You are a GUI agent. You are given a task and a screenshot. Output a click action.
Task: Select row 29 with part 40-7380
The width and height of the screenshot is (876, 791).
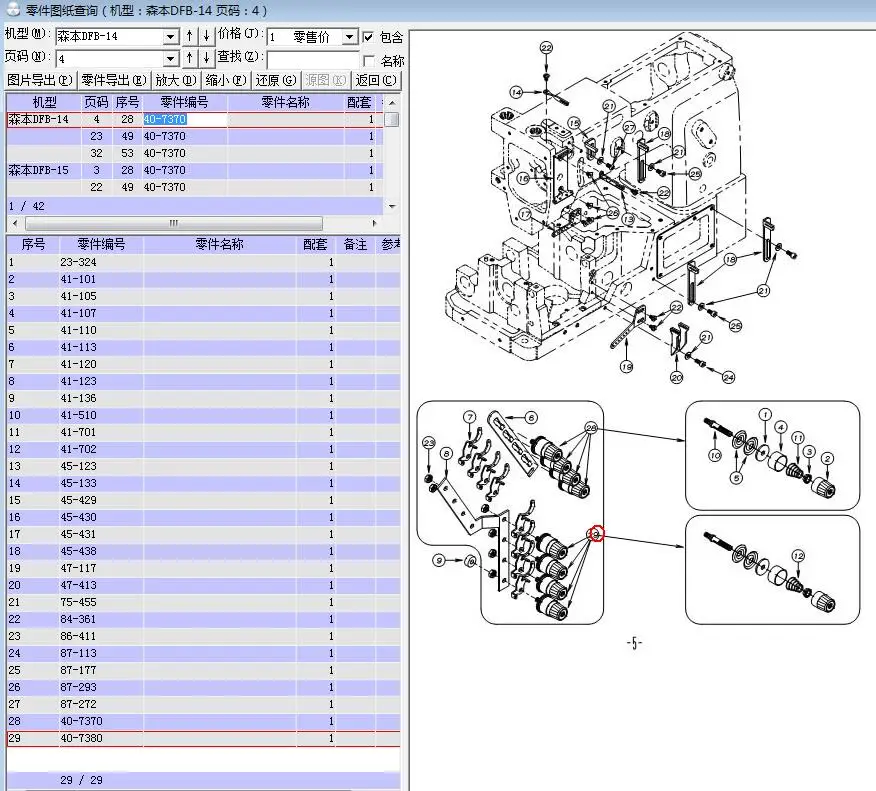(x=203, y=738)
